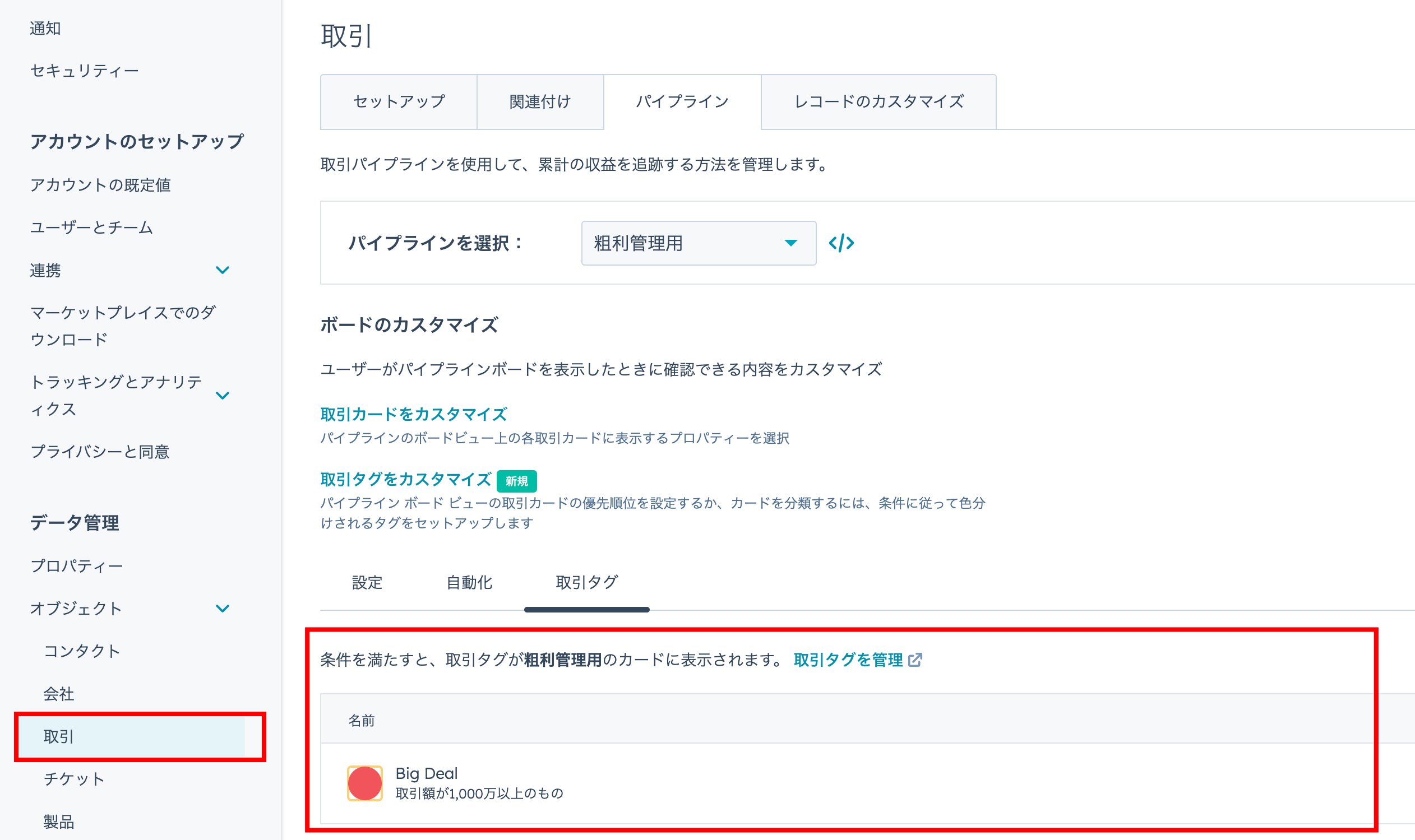Switch to the 関連付け tab
Image resolution: width=1415 pixels, height=840 pixels.
(540, 102)
